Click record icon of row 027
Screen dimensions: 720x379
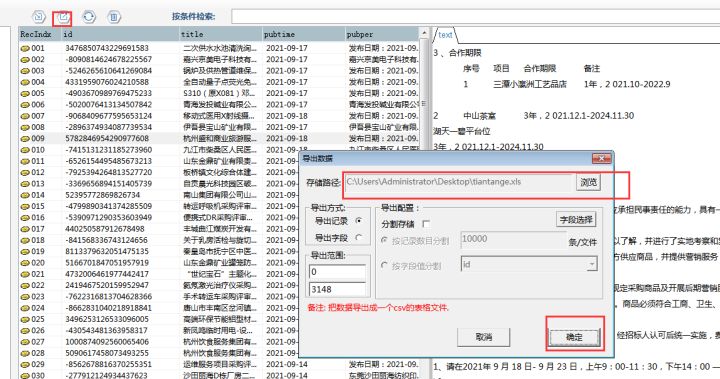pos(25,342)
